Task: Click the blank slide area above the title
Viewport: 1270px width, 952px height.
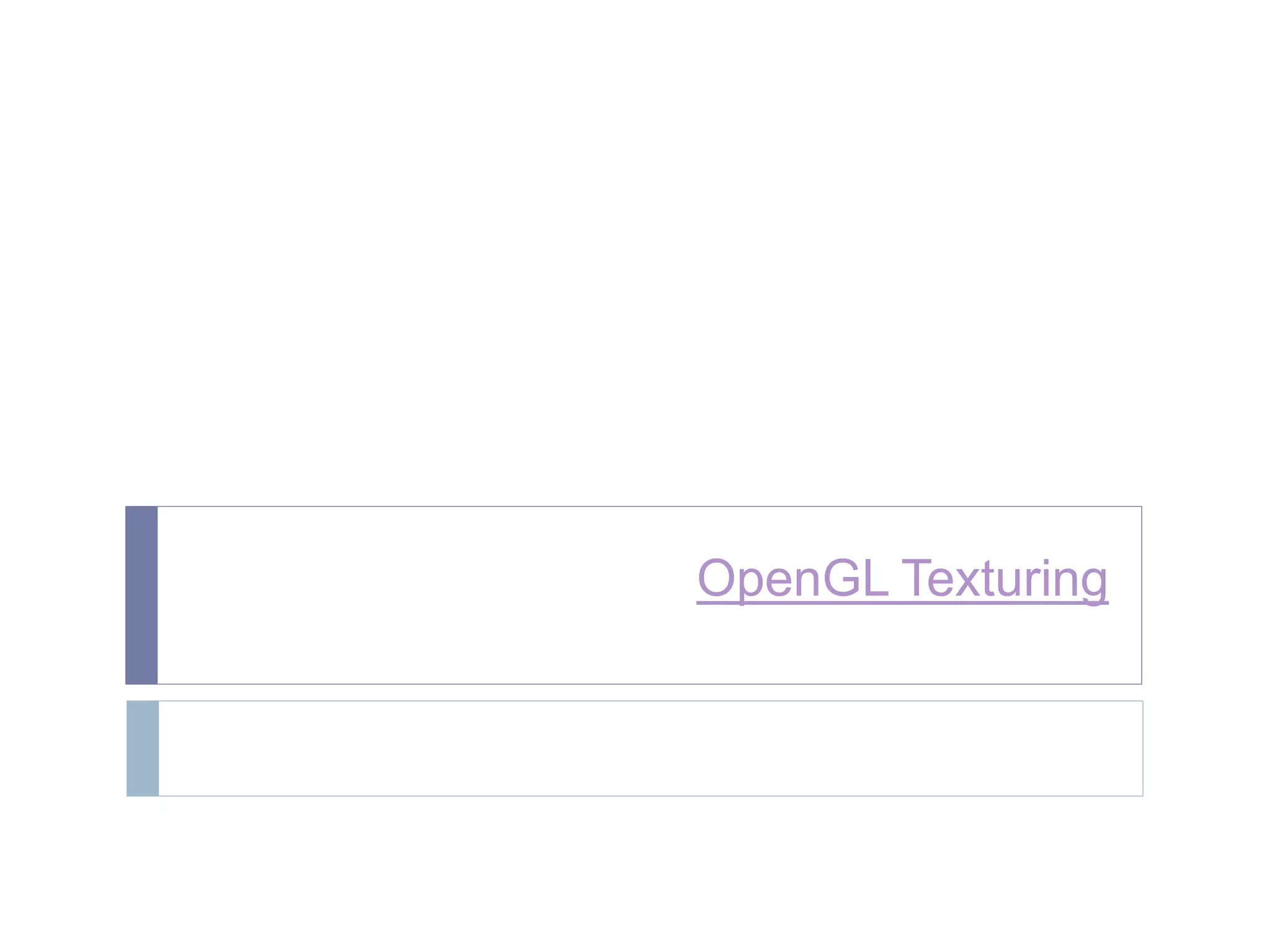Action: [x=635, y=248]
